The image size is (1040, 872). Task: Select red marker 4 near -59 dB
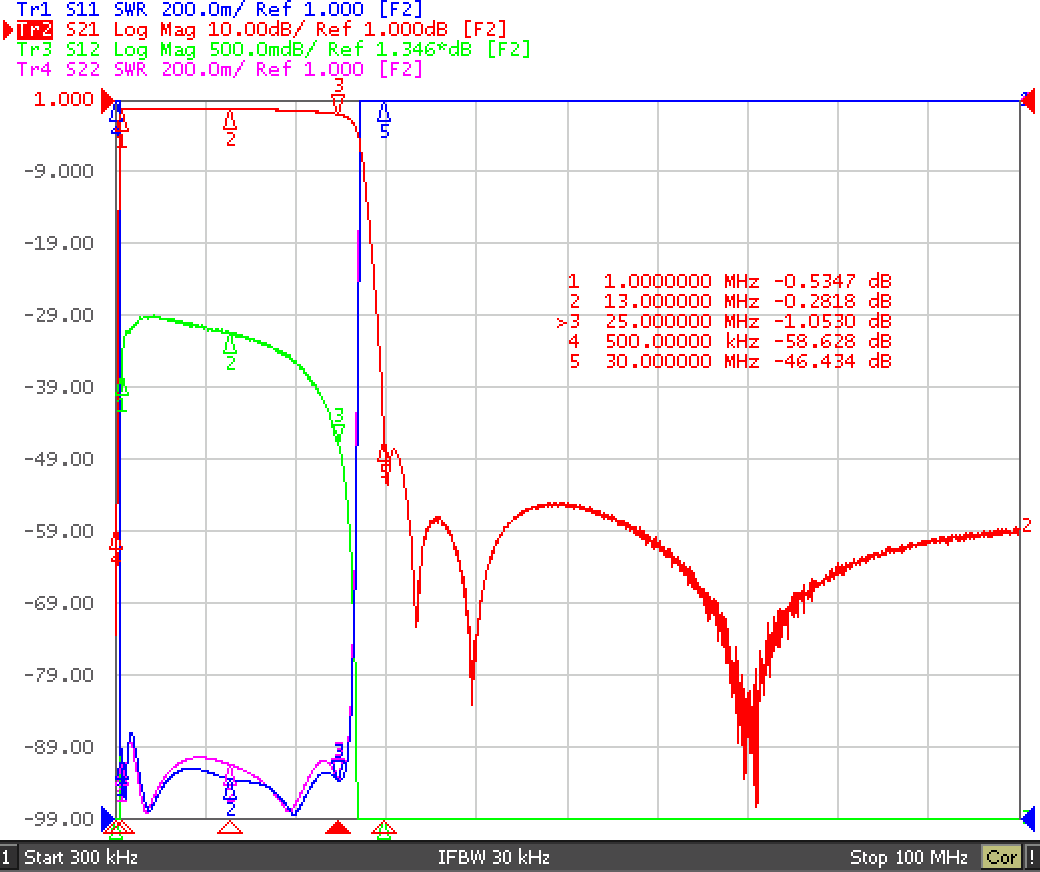point(116,548)
